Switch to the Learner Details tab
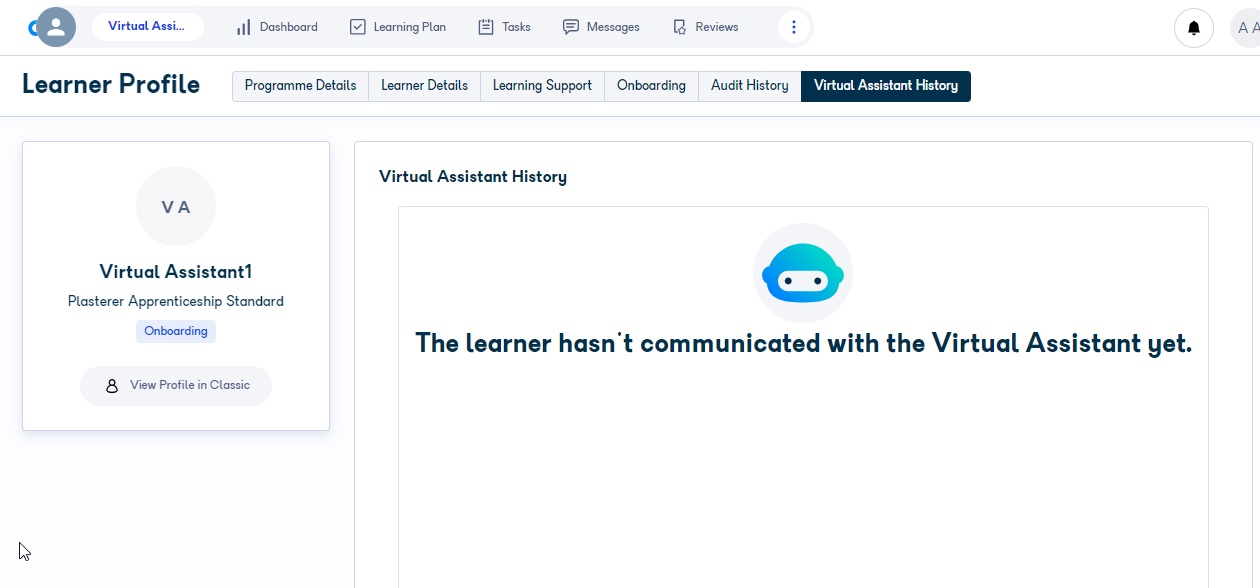This screenshot has height=588, width=1260. click(x=424, y=86)
